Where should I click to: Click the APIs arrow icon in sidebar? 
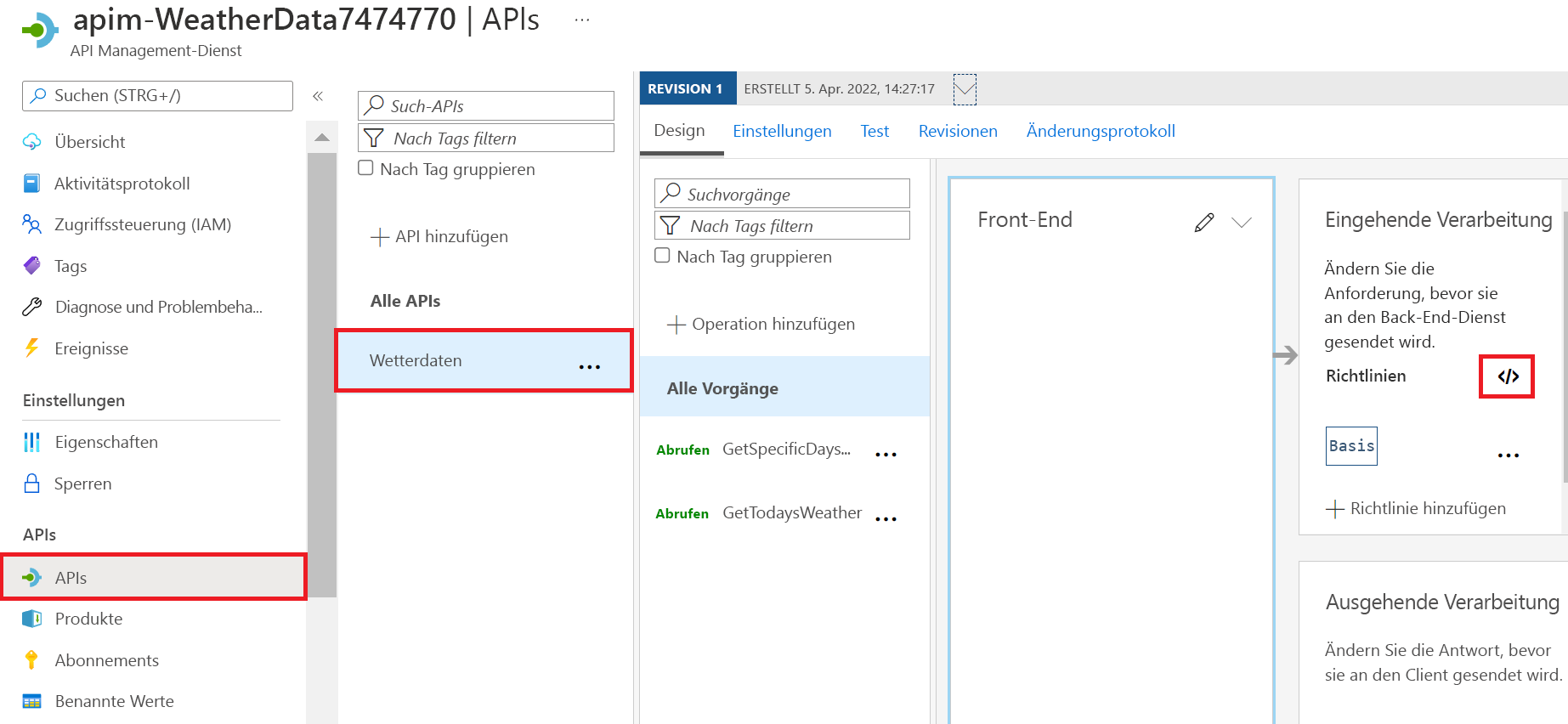click(x=31, y=578)
